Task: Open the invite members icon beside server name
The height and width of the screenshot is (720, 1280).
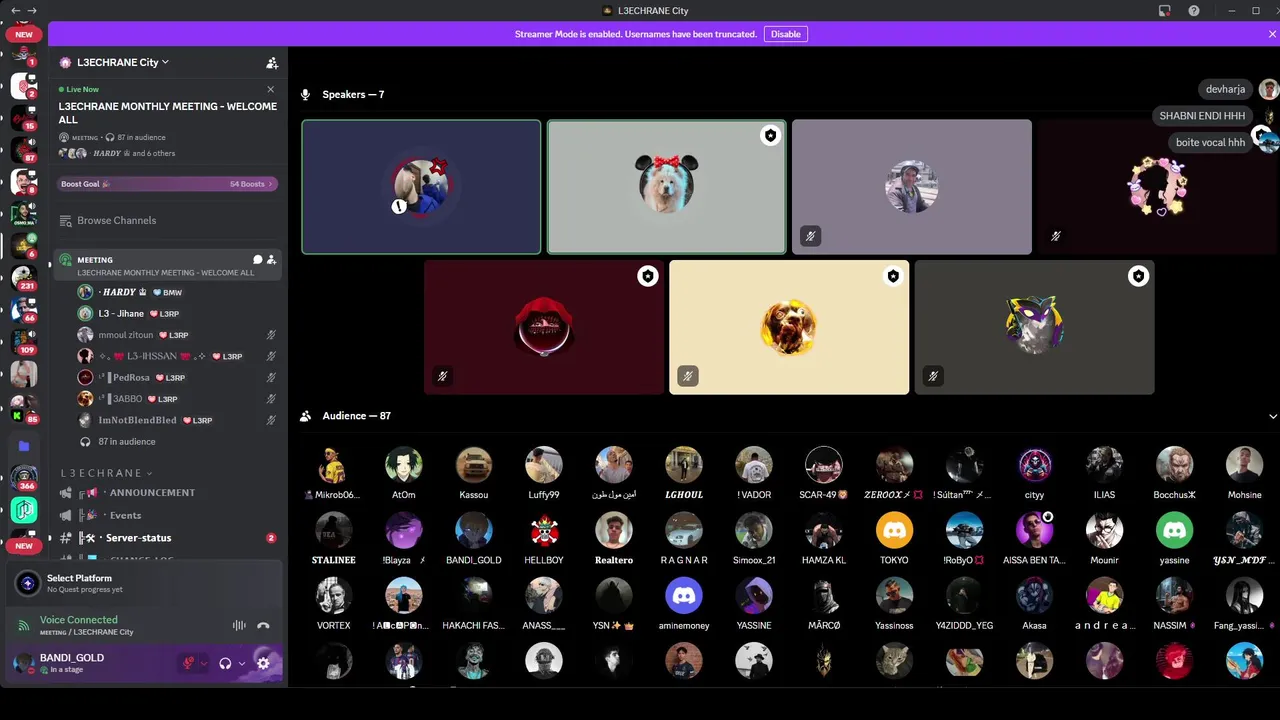Action: coord(272,62)
